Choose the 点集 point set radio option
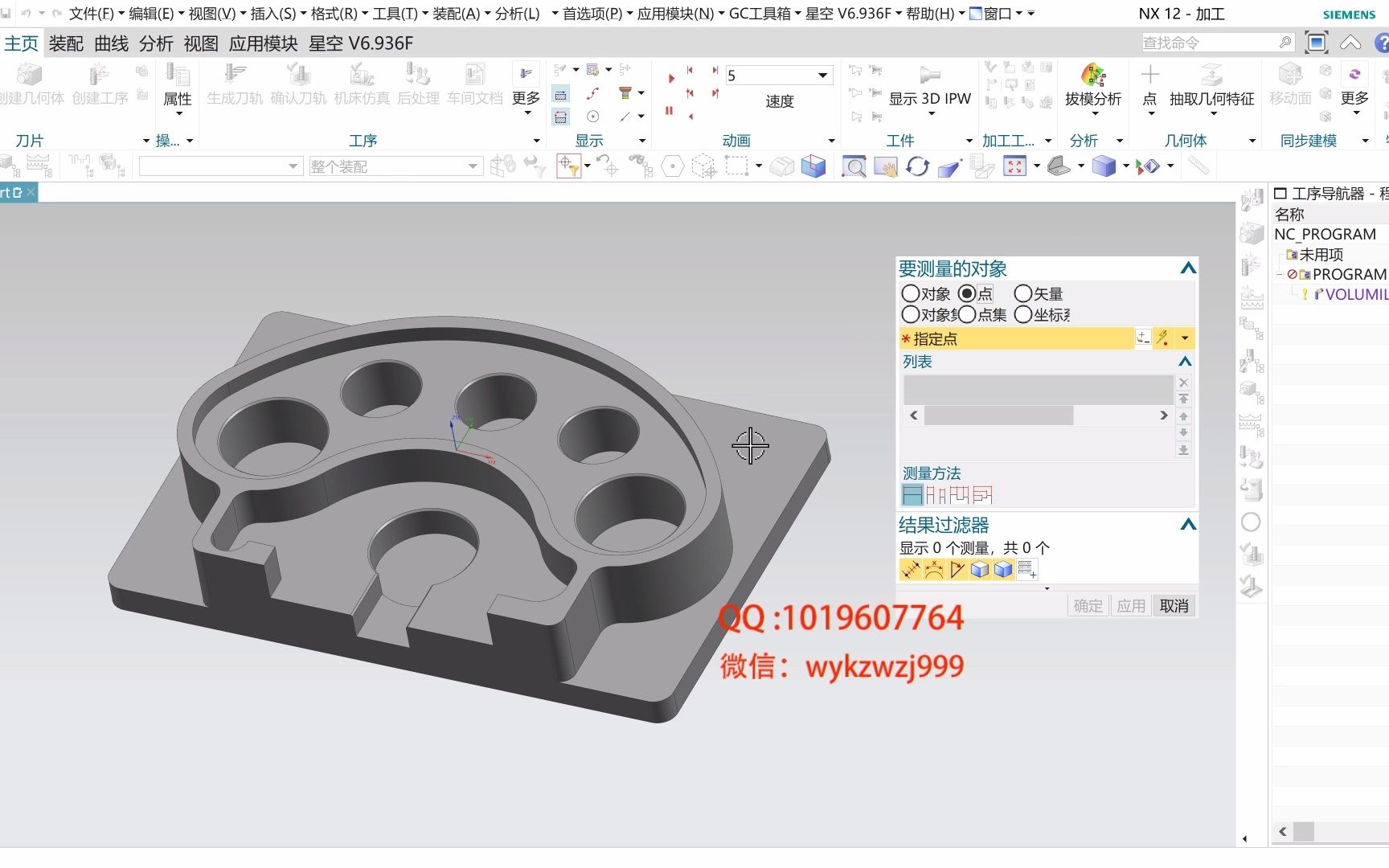 click(x=968, y=315)
